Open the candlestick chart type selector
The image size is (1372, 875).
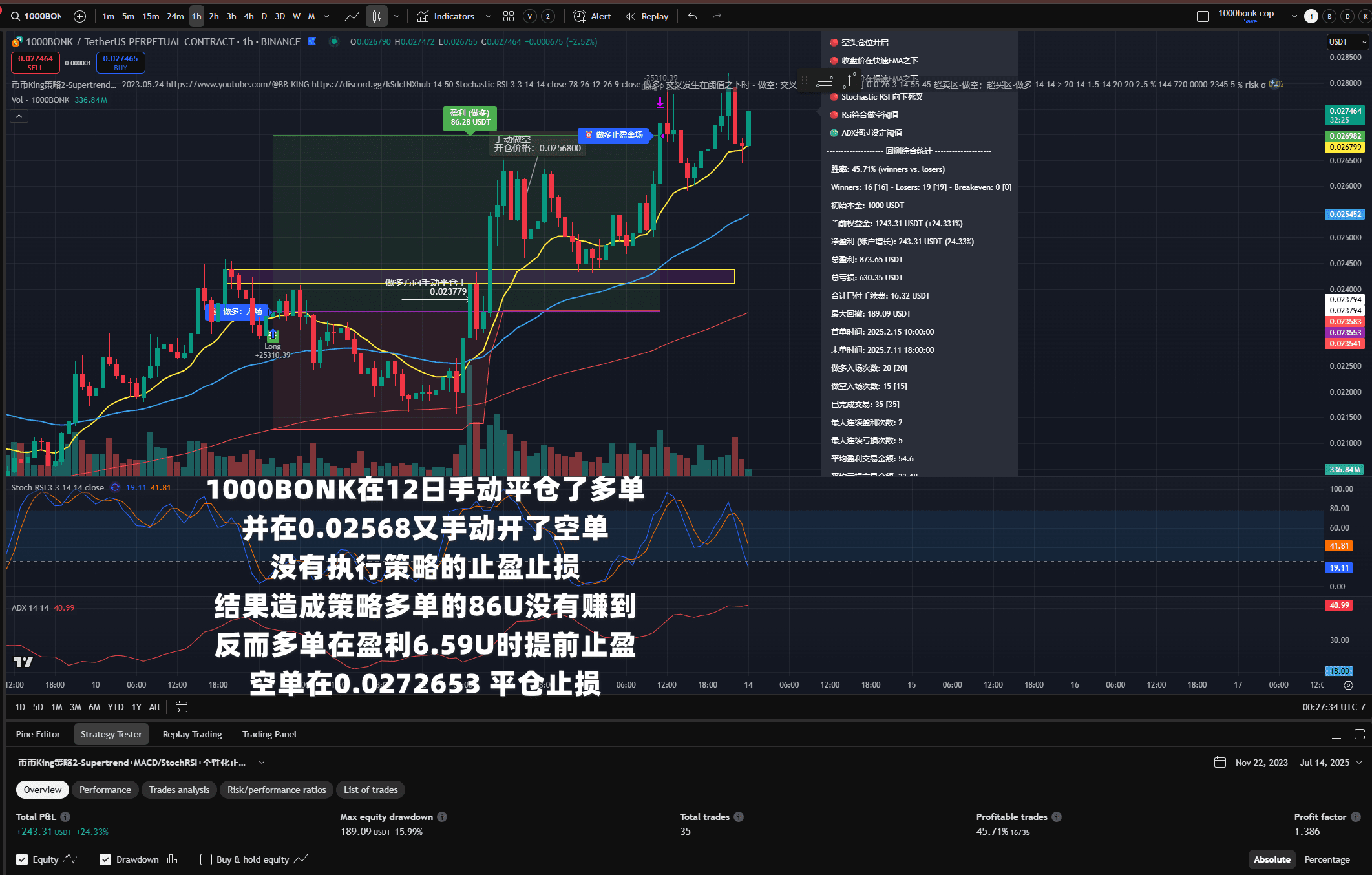coord(377,16)
